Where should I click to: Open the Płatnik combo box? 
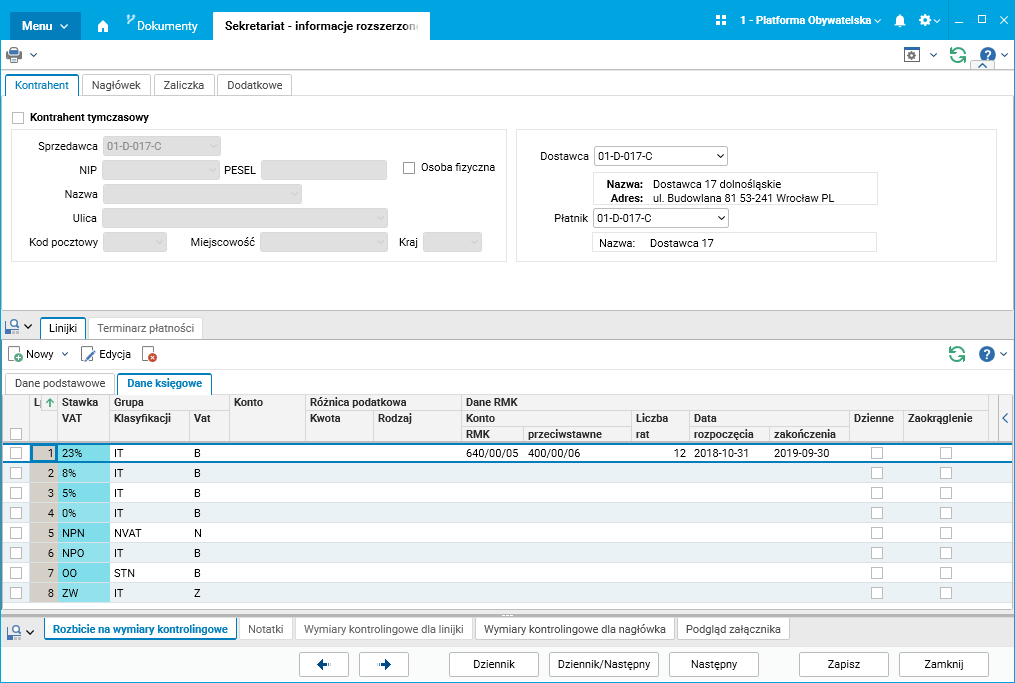[721, 218]
